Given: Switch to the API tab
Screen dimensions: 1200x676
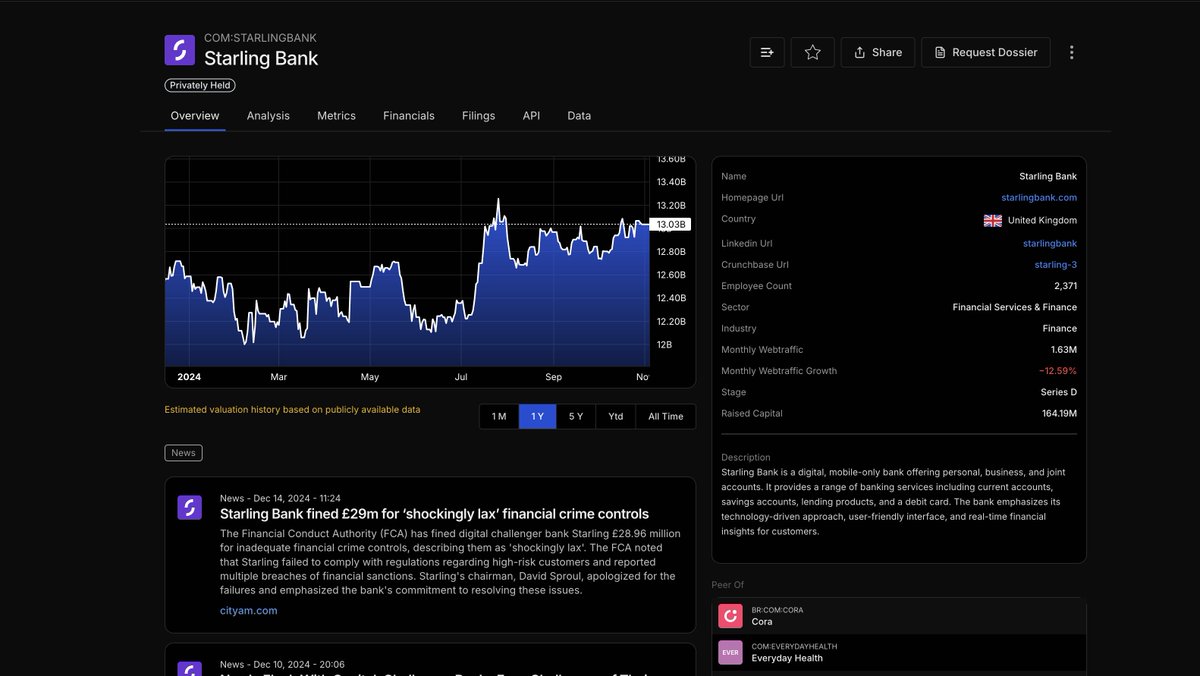Looking at the screenshot, I should pos(531,116).
